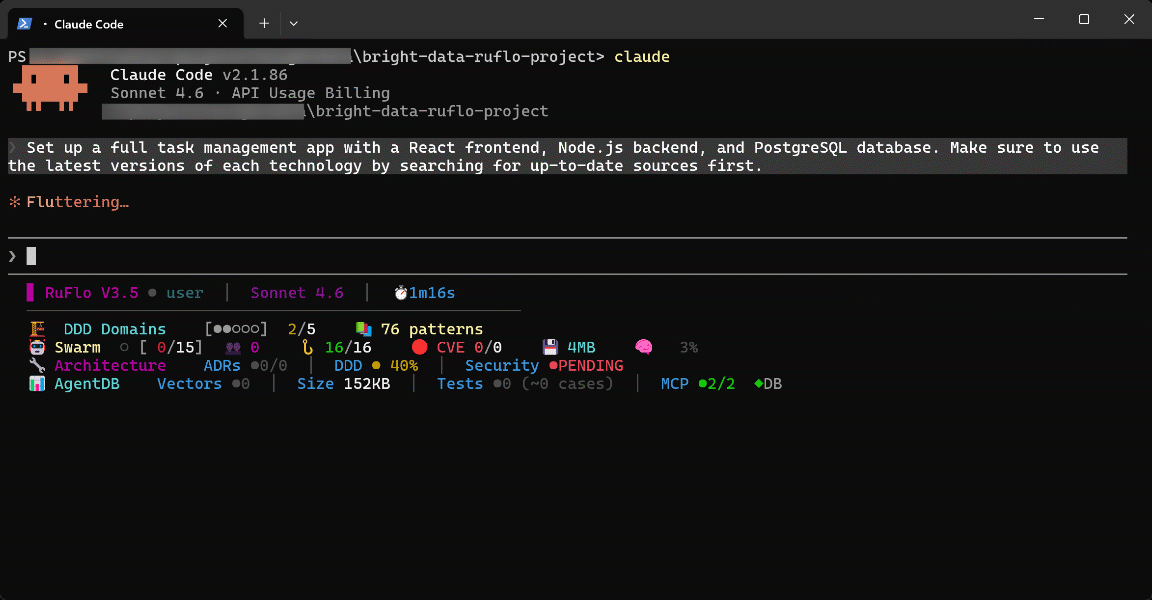Click the Vectors counter link
Screen dimensions: 1152x600
point(190,383)
